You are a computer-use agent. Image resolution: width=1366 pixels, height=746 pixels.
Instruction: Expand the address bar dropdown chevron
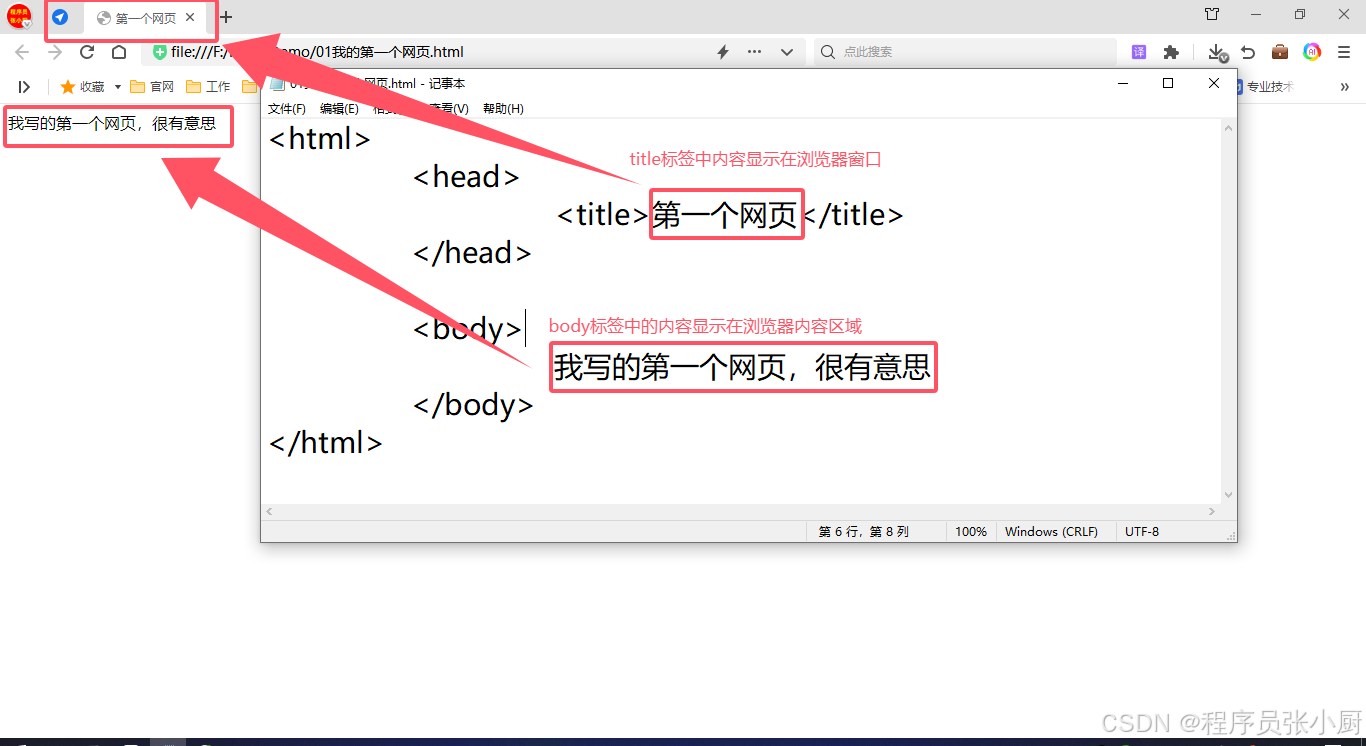[787, 52]
